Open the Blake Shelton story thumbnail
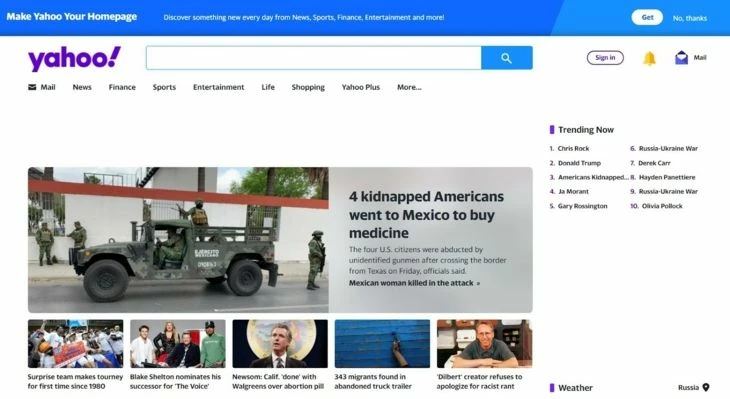This screenshot has width=730, height=399. click(178, 344)
